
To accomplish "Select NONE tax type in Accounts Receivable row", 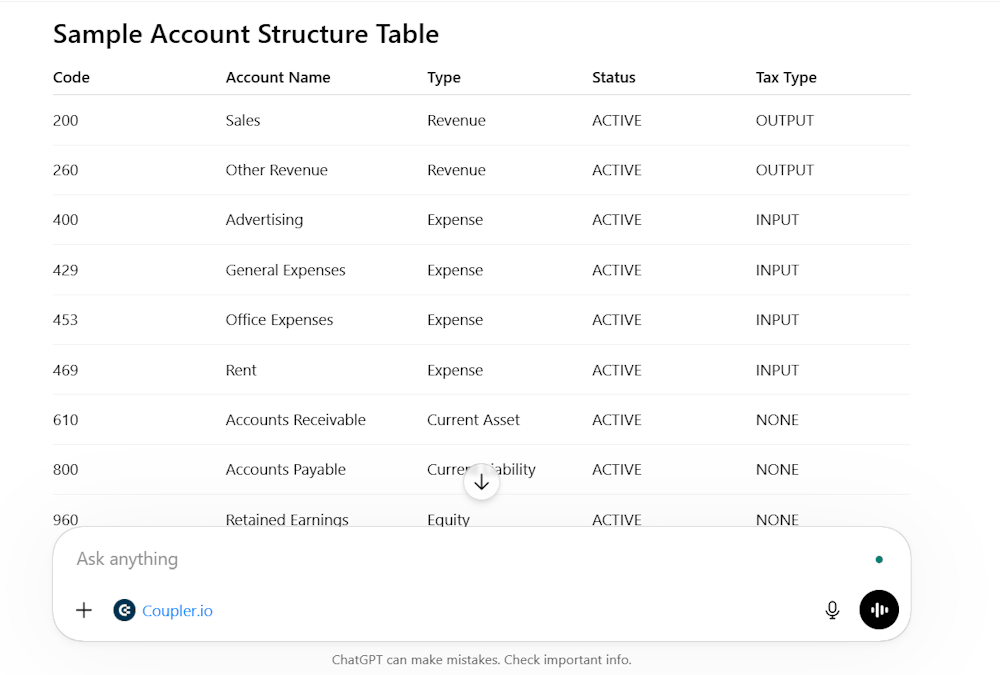I will pos(777,420).
